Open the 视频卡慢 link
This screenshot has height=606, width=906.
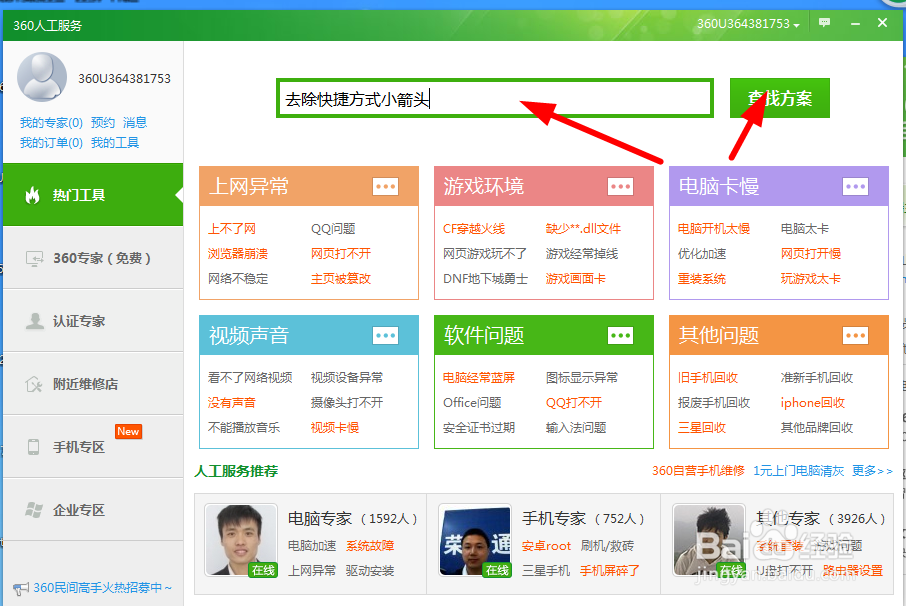click(x=335, y=427)
